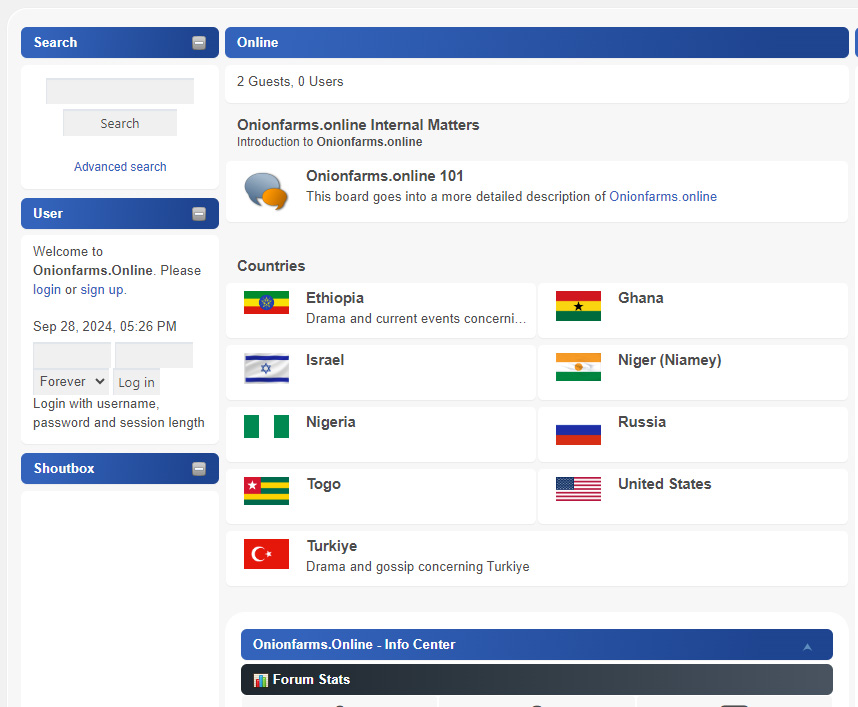Collapse the Info Center section arrow
The width and height of the screenshot is (858, 707).
(807, 646)
